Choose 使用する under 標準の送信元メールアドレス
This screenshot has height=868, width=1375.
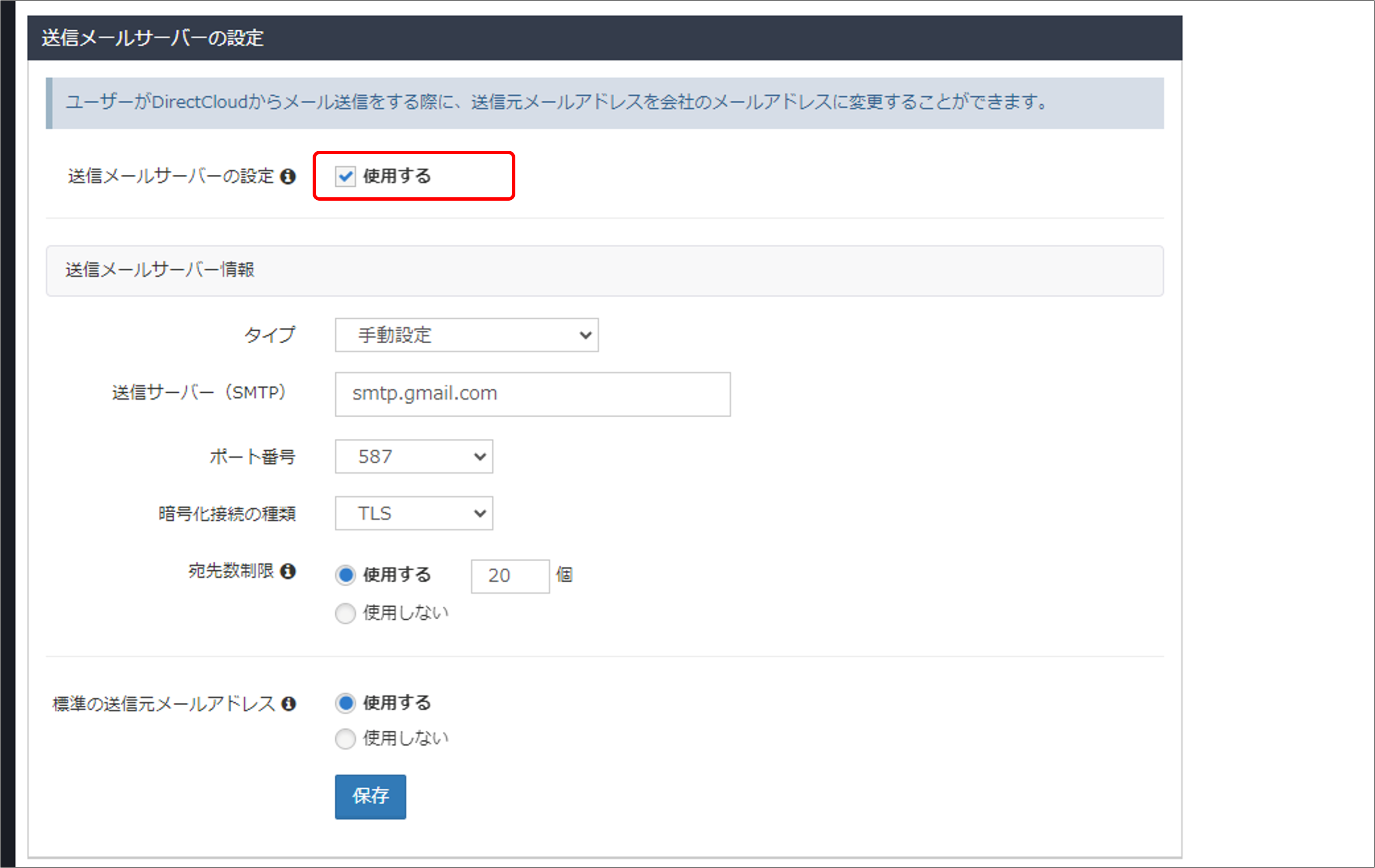pos(345,704)
